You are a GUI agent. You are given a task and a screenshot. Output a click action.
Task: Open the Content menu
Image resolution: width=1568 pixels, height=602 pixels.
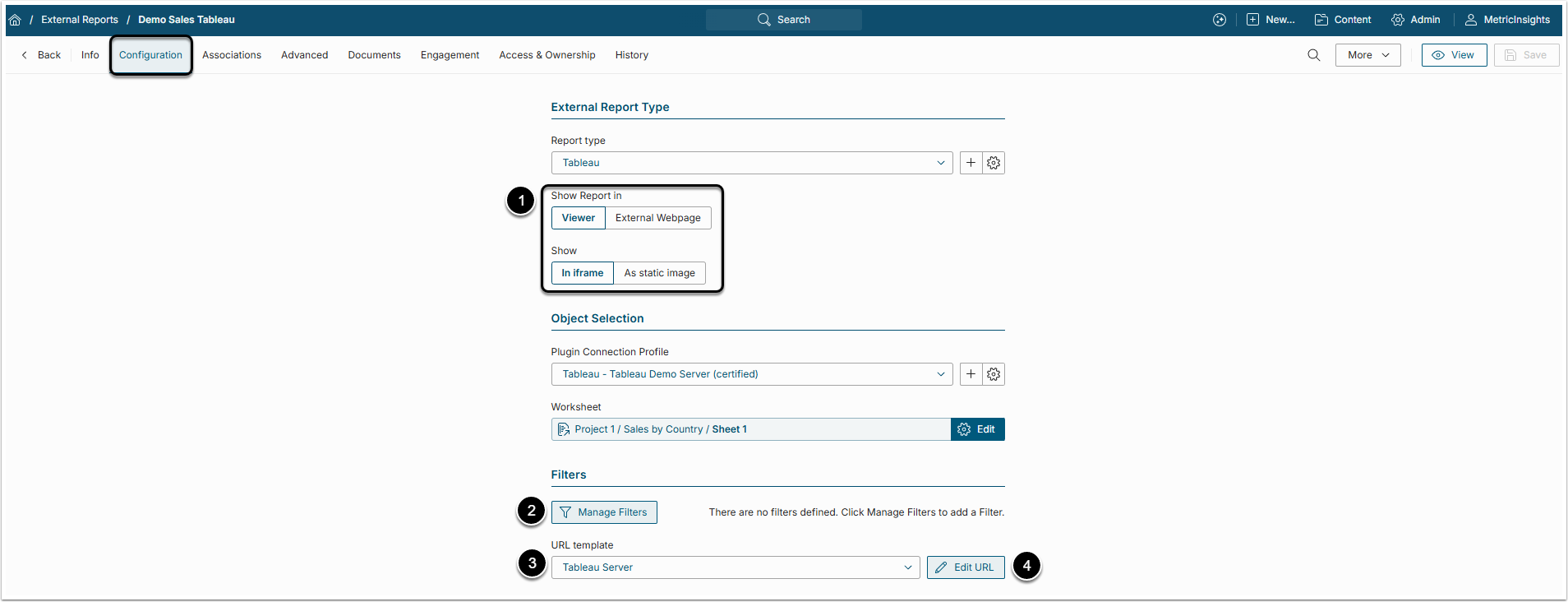point(1343,20)
